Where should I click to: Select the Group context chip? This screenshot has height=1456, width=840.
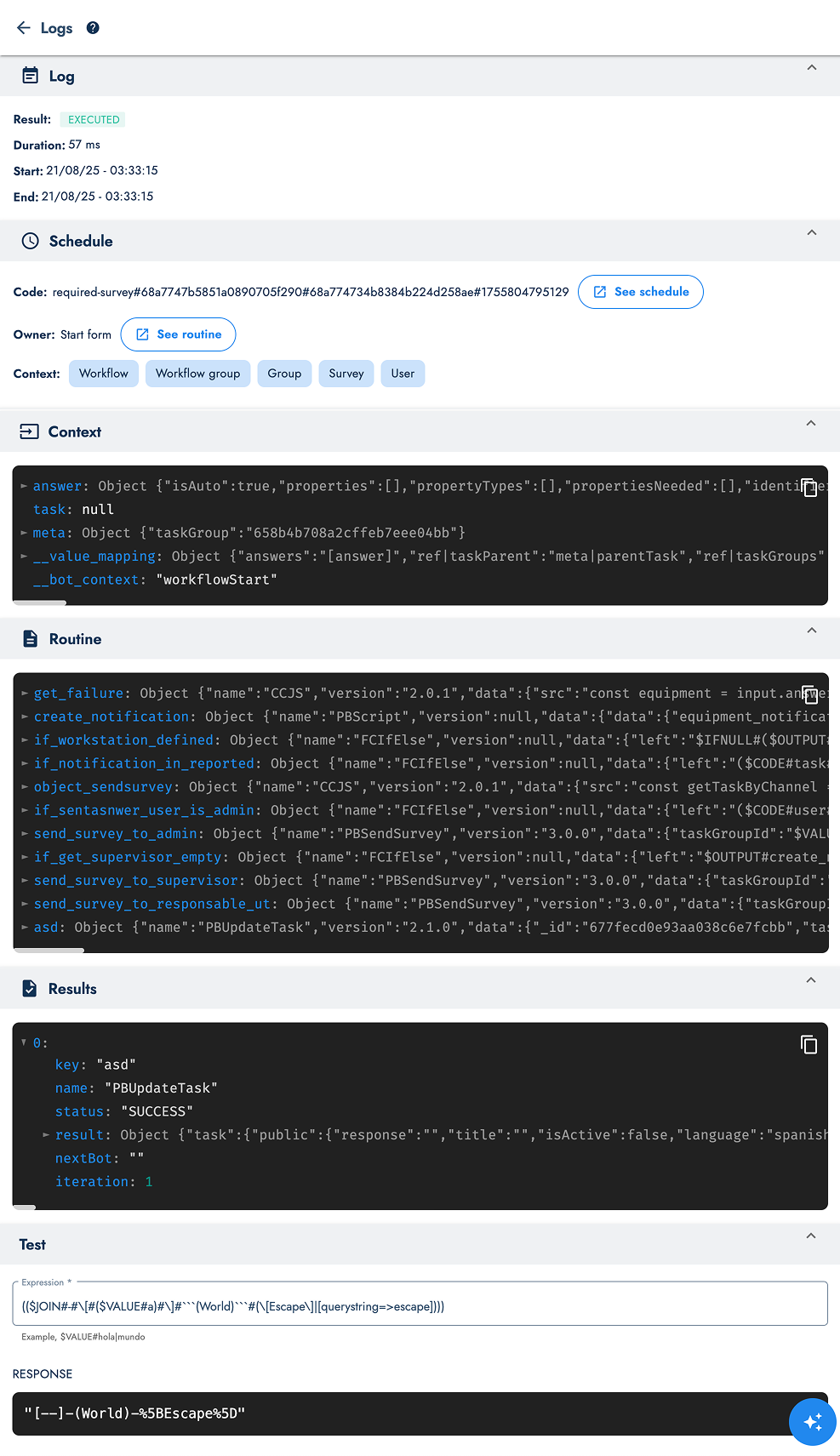point(284,374)
